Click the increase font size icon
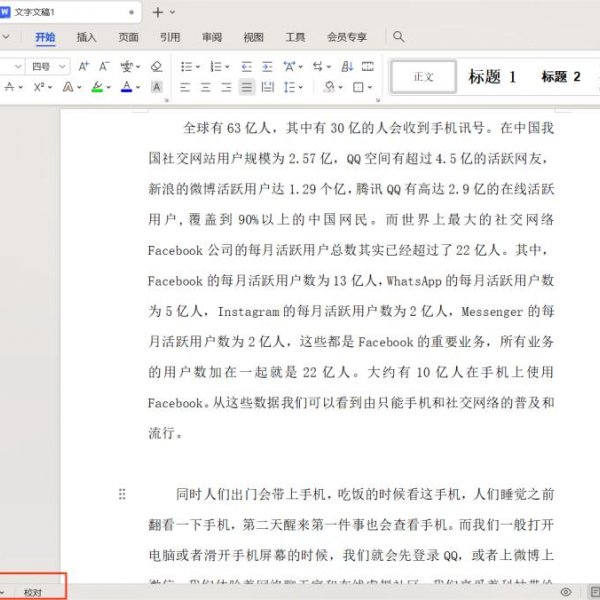Viewport: 600px width, 600px height. pos(84,66)
